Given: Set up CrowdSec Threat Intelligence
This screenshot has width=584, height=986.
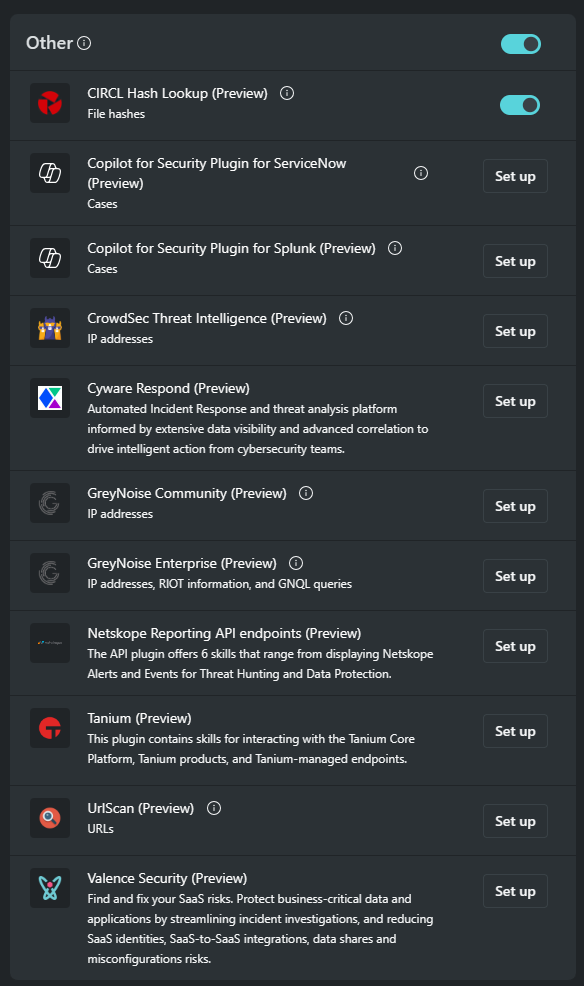Looking at the screenshot, I should [x=515, y=331].
